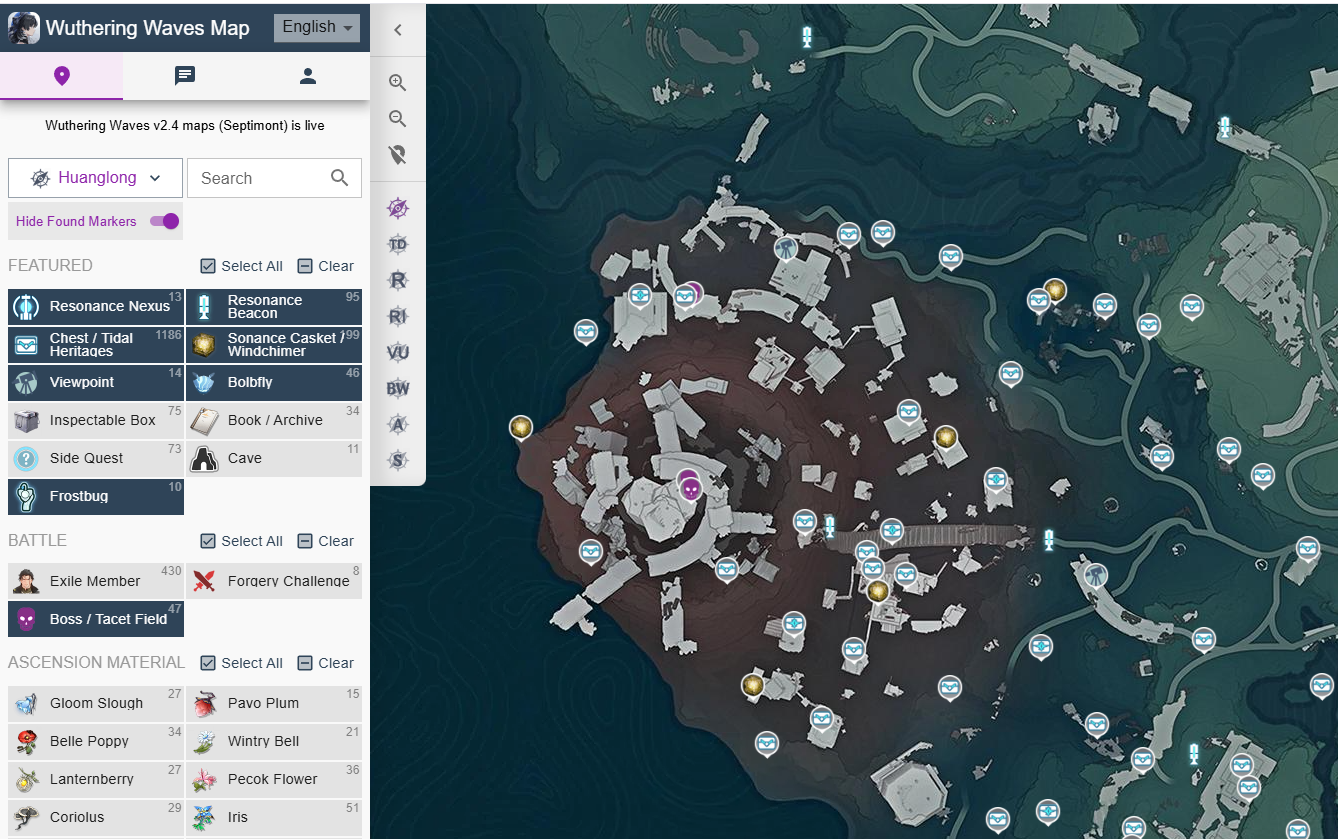The height and width of the screenshot is (839, 1338).
Task: Toggle Resonance Beacon markers
Action: (x=274, y=307)
